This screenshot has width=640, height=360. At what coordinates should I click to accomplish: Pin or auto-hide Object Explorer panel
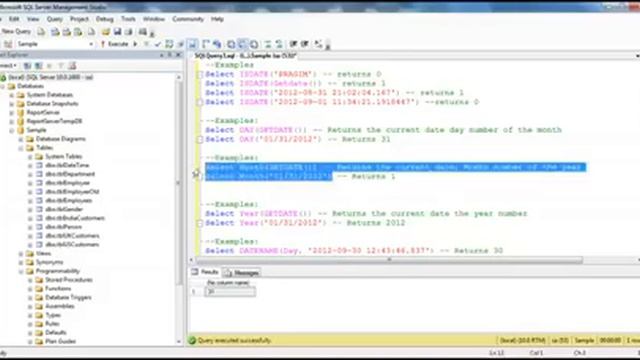click(170, 55)
